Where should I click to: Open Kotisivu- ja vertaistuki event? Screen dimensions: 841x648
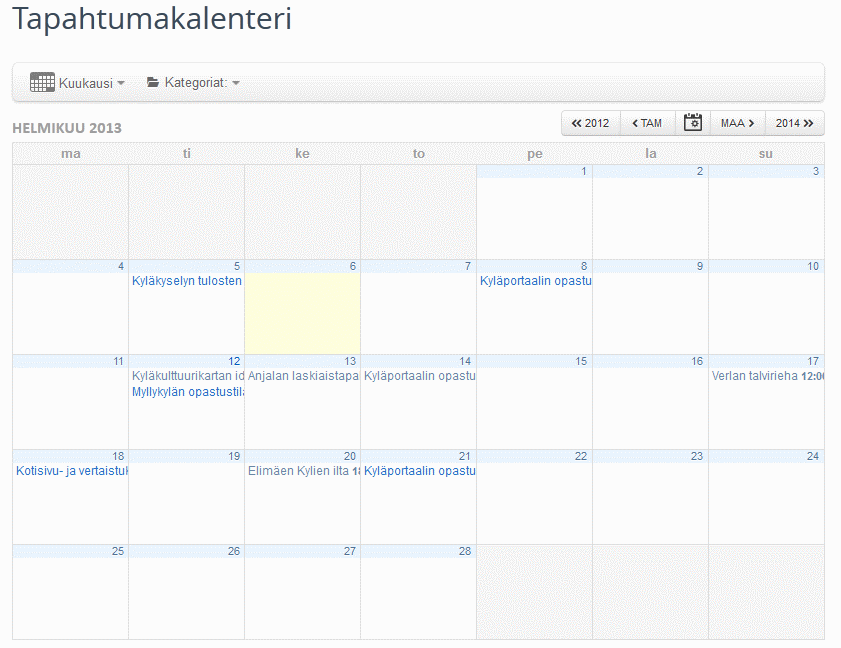click(x=71, y=471)
